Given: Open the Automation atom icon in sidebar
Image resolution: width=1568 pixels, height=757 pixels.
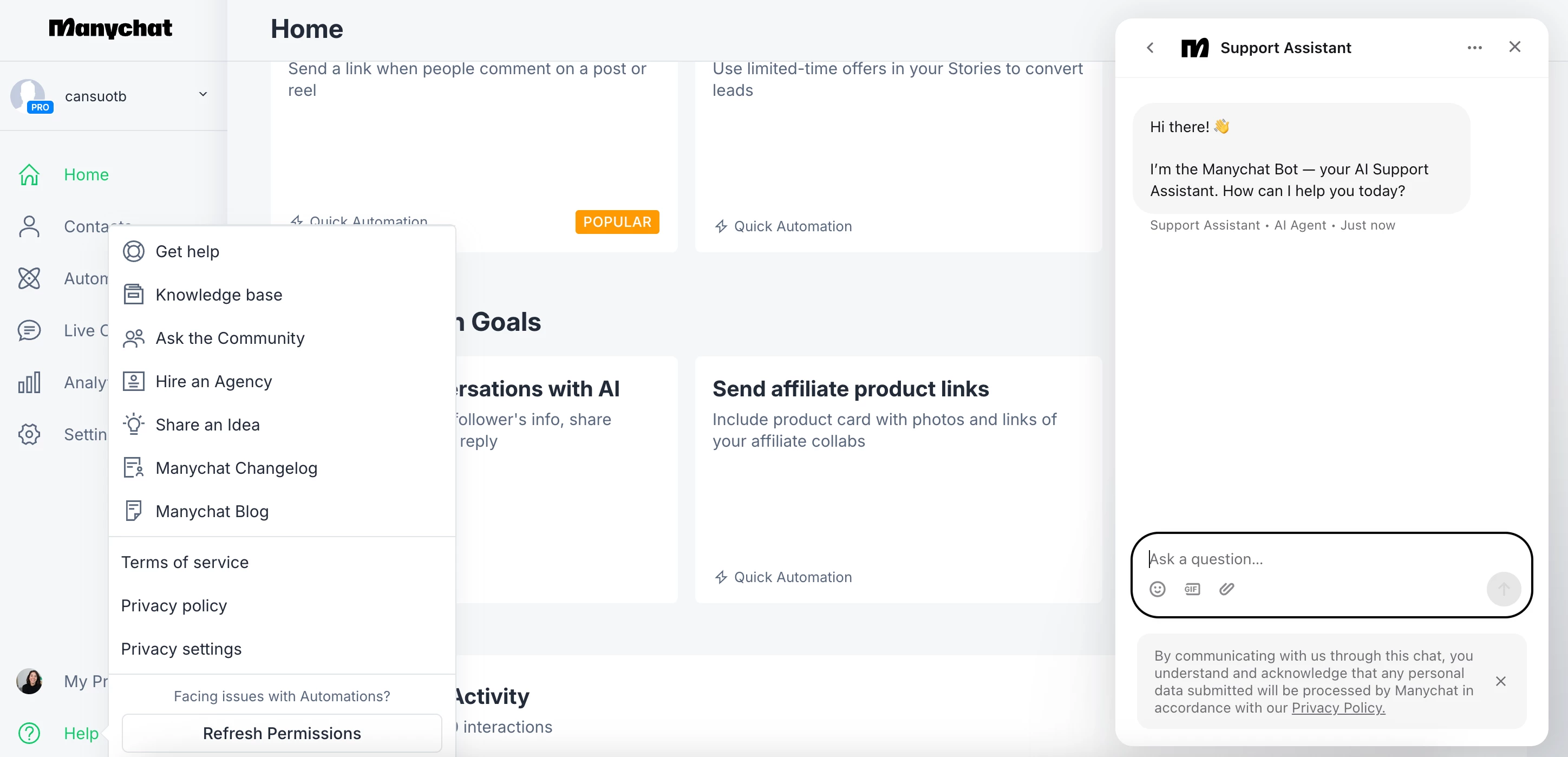Looking at the screenshot, I should tap(29, 278).
